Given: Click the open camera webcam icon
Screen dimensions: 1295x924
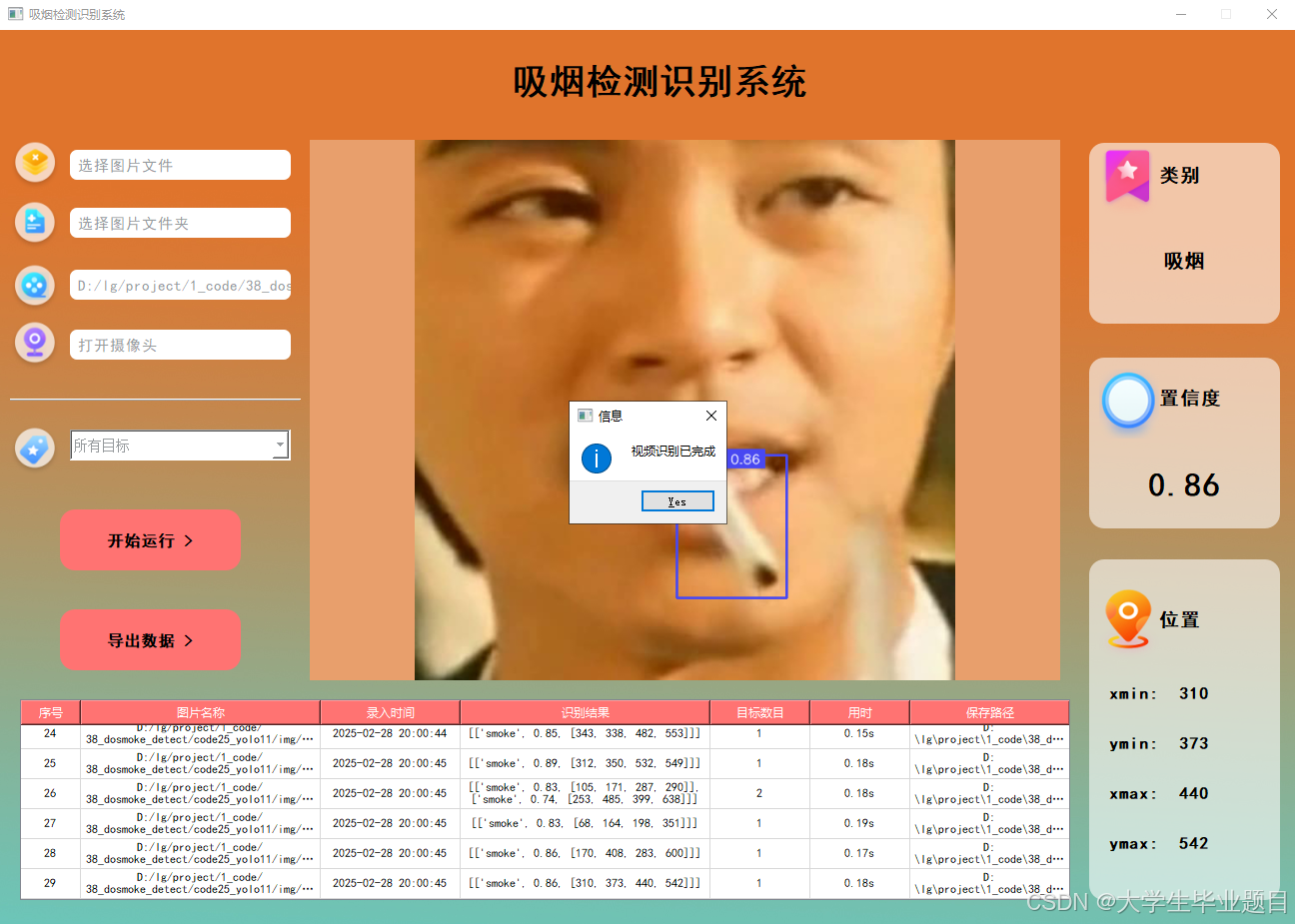Looking at the screenshot, I should pyautogui.click(x=35, y=343).
